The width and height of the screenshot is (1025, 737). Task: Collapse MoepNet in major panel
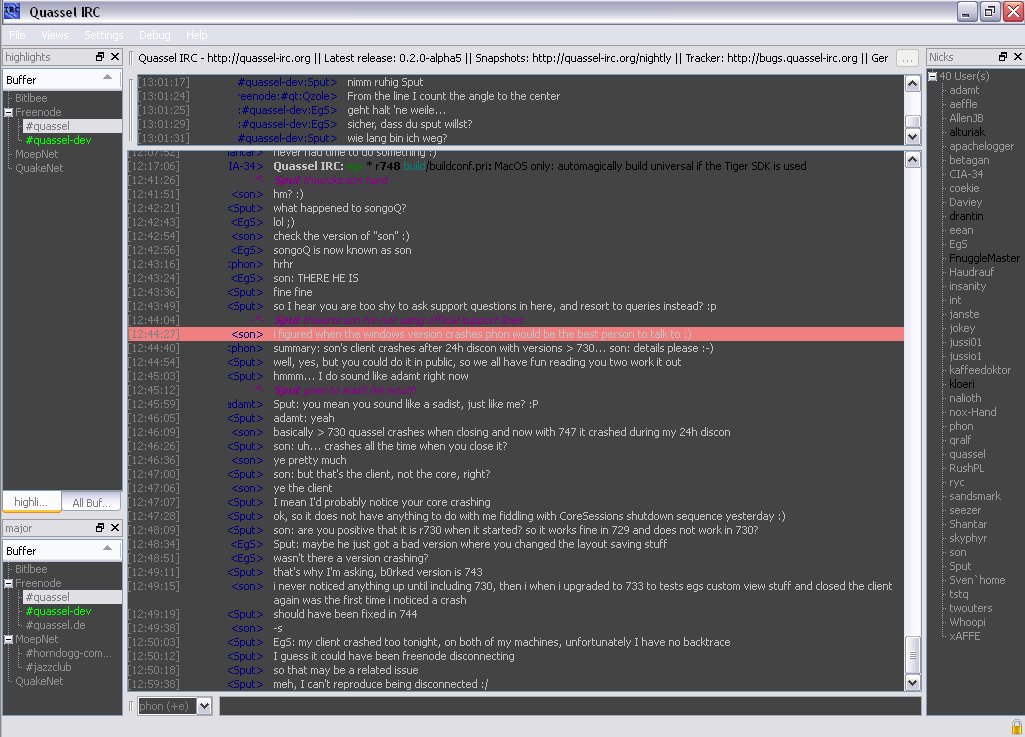coord(8,640)
